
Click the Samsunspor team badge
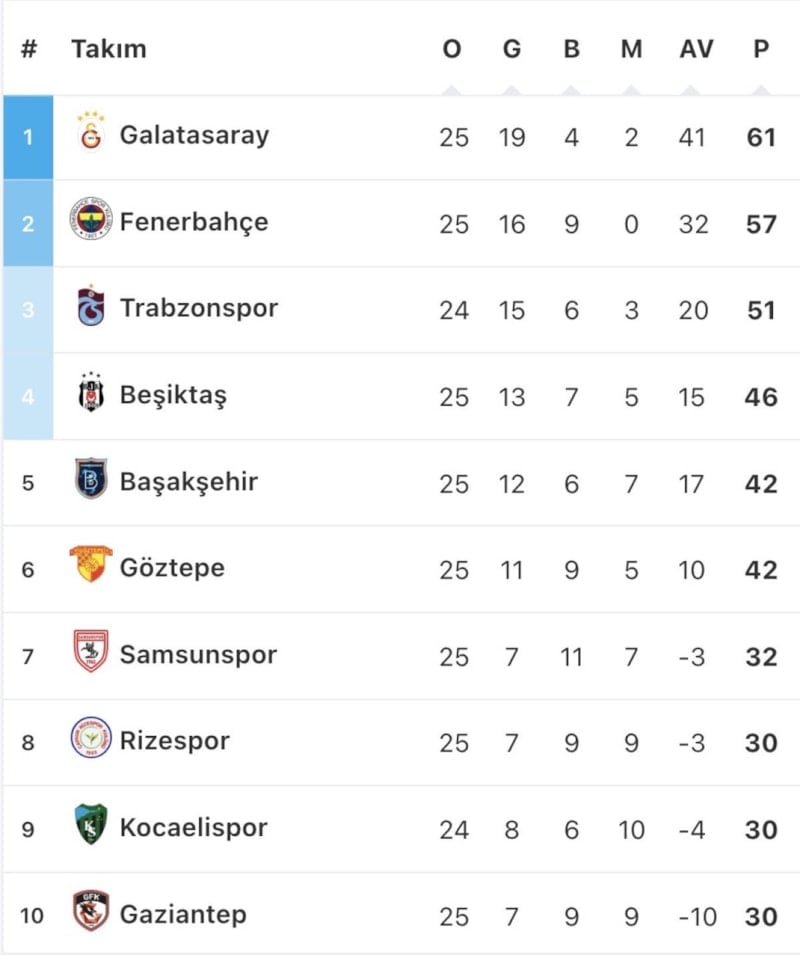[91, 654]
